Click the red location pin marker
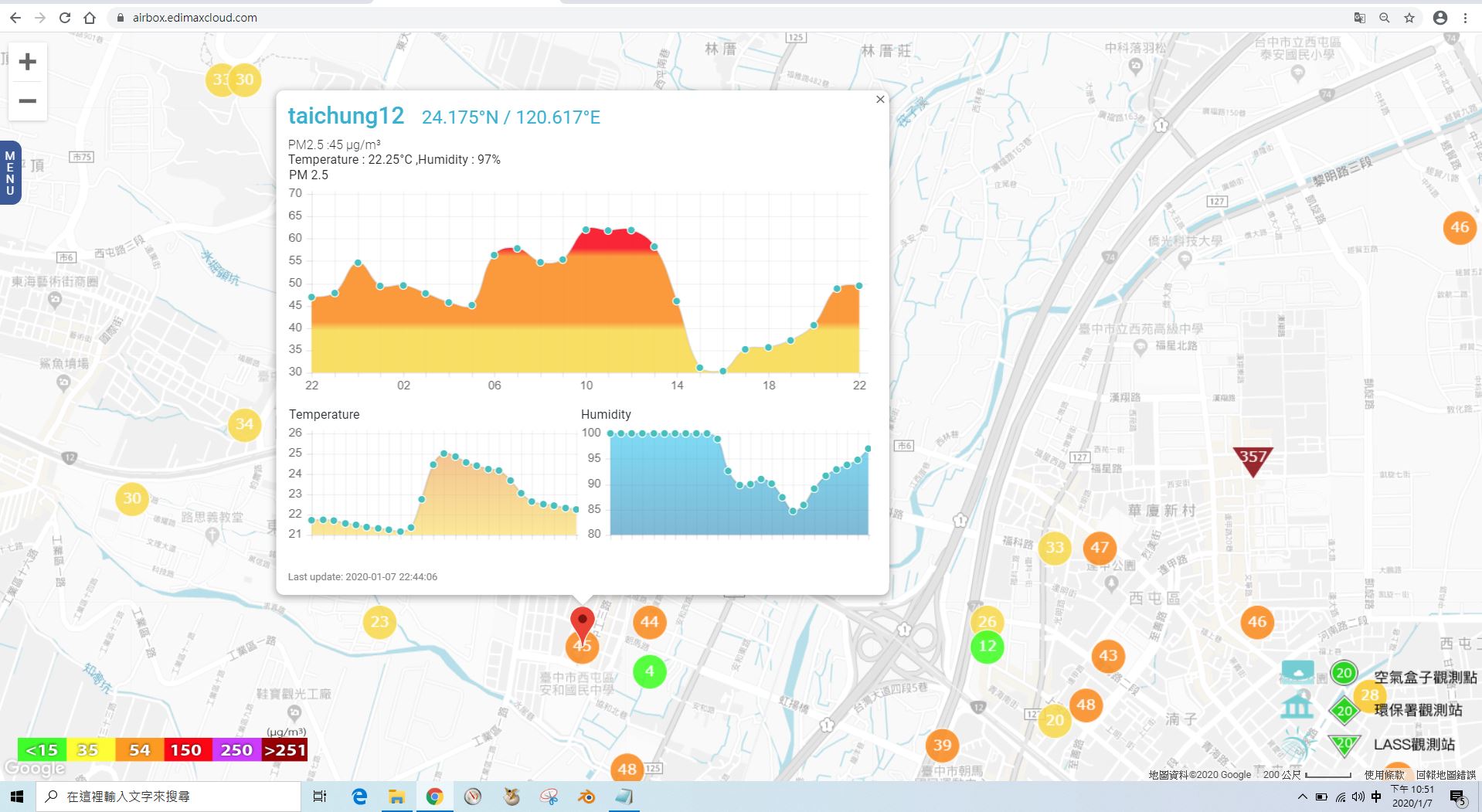1482x812 pixels. click(x=582, y=624)
